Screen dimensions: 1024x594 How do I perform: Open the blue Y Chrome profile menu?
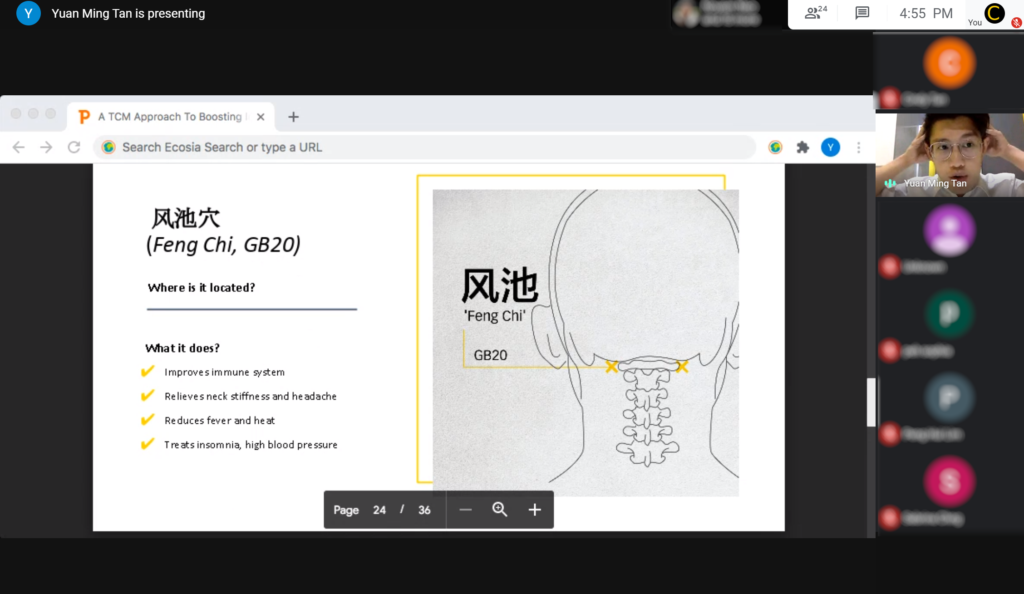click(830, 147)
